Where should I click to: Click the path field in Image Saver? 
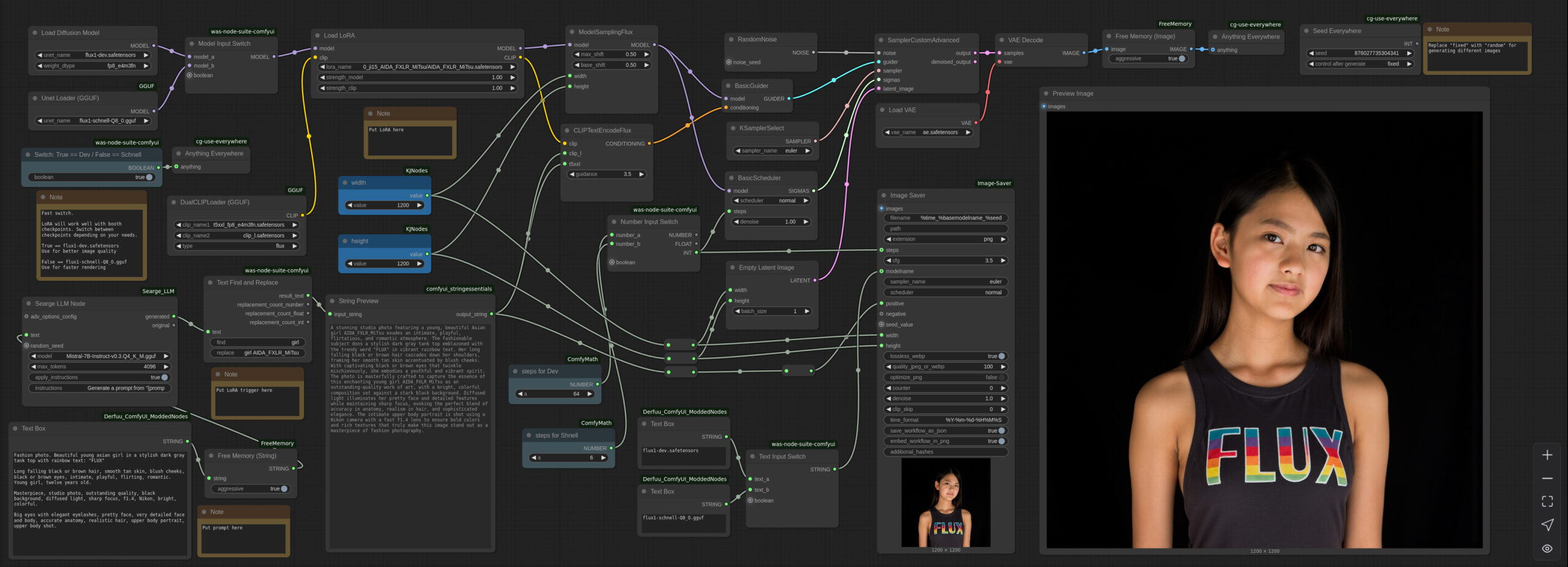[x=945, y=229]
